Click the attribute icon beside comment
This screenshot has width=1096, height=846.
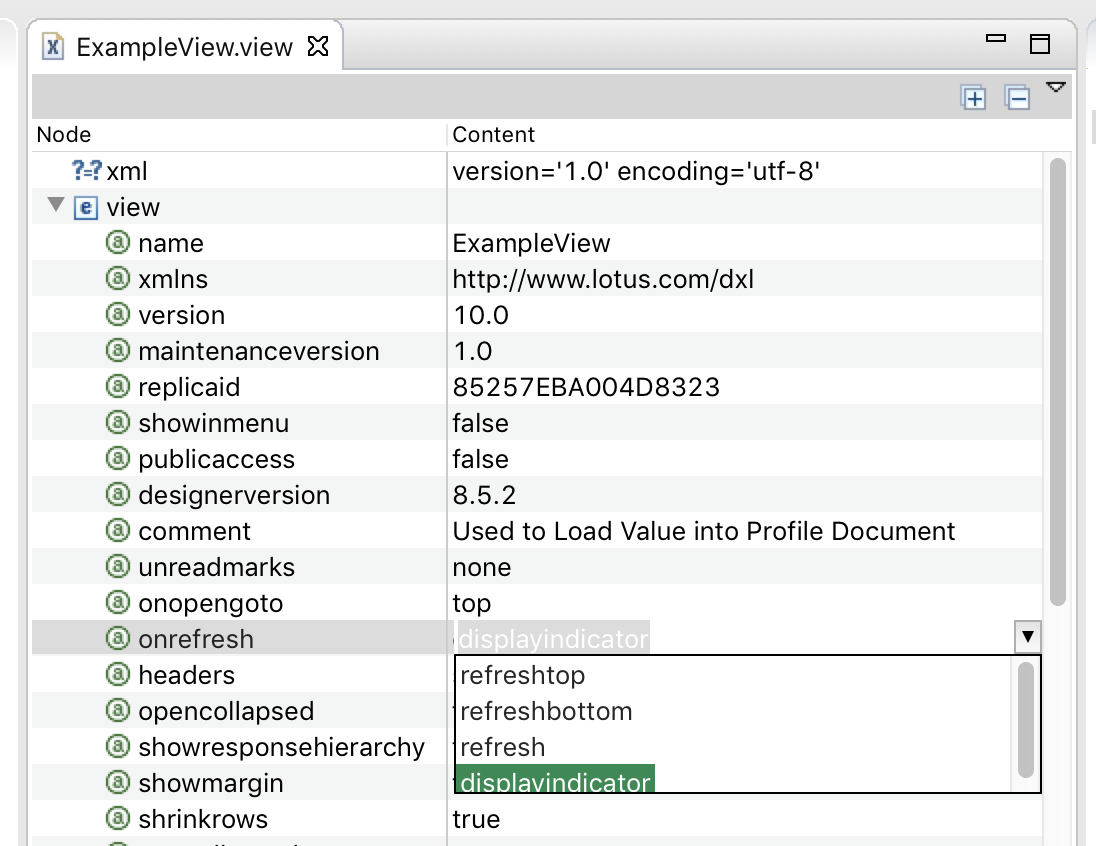click(x=118, y=531)
